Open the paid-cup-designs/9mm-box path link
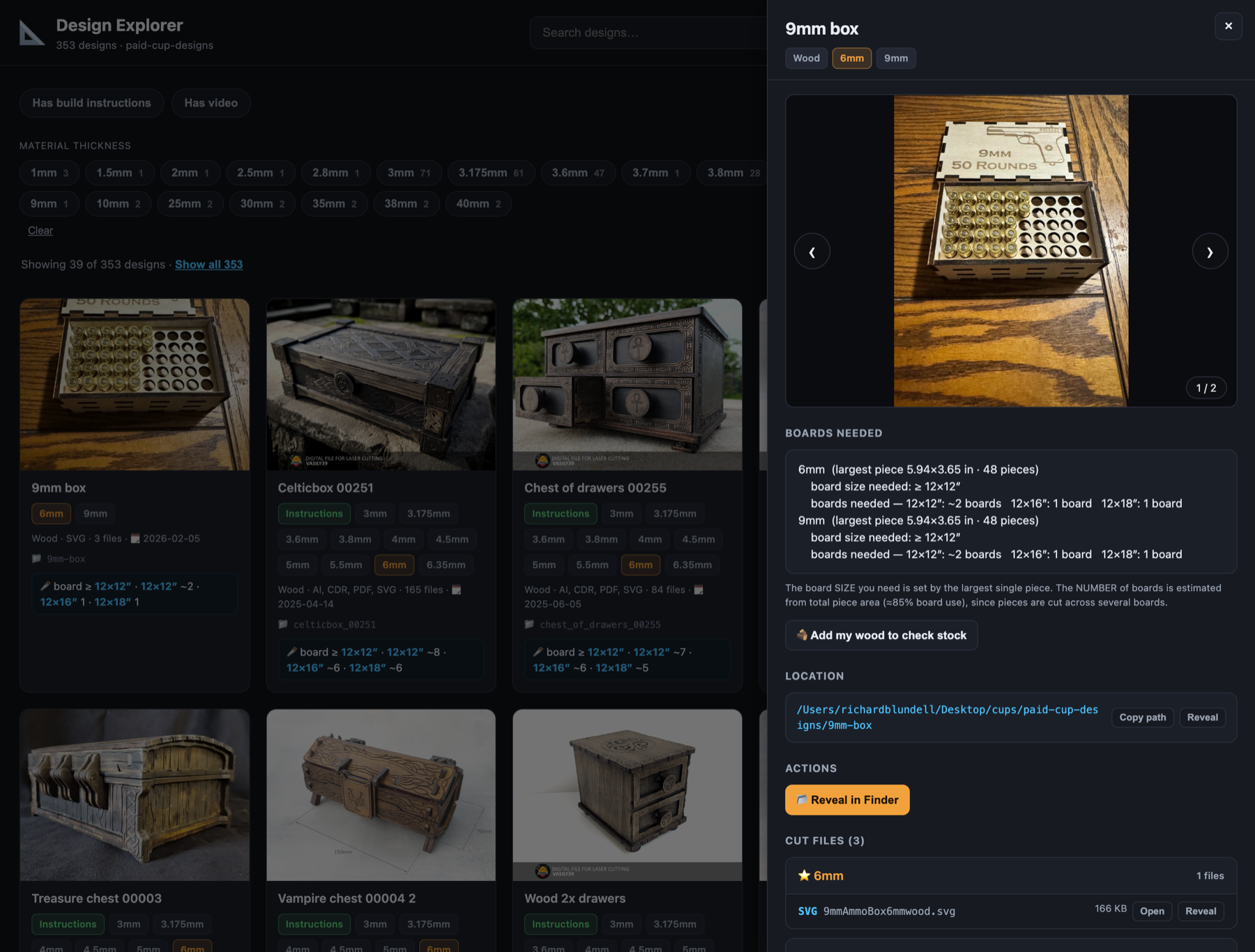The height and width of the screenshot is (952, 1255). click(948, 717)
